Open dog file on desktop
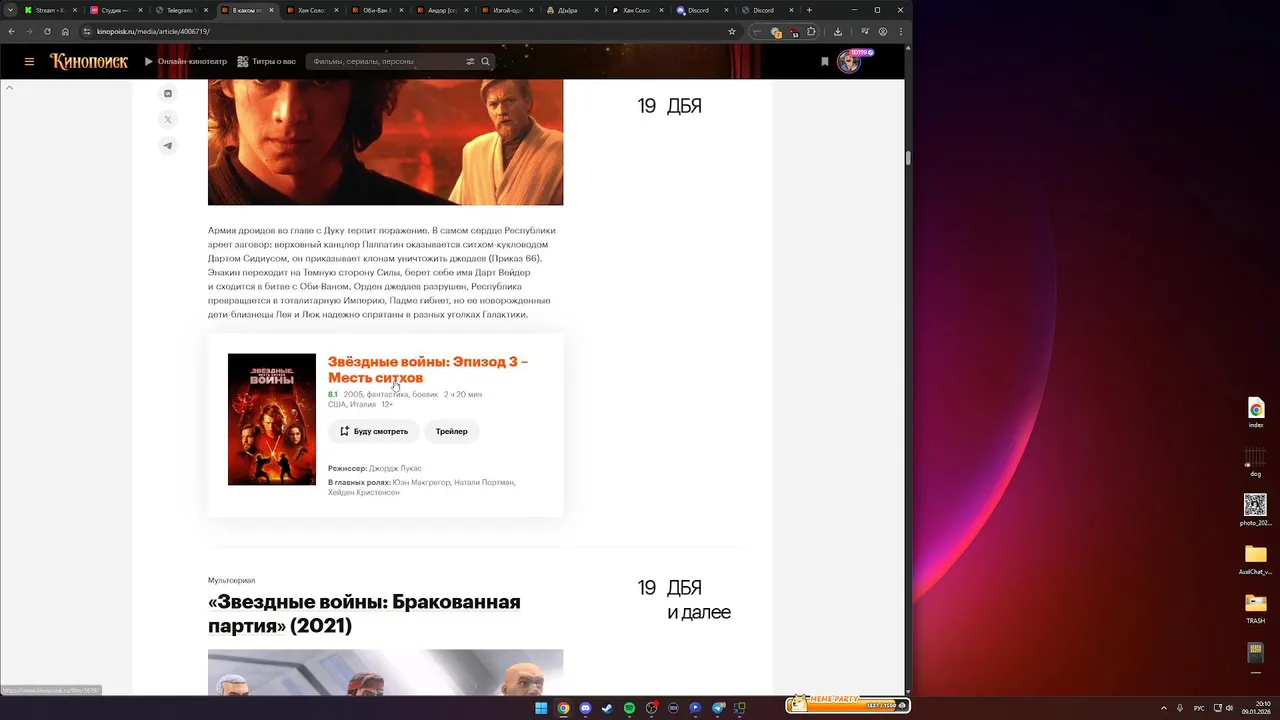This screenshot has height=720, width=1280. point(1256,461)
